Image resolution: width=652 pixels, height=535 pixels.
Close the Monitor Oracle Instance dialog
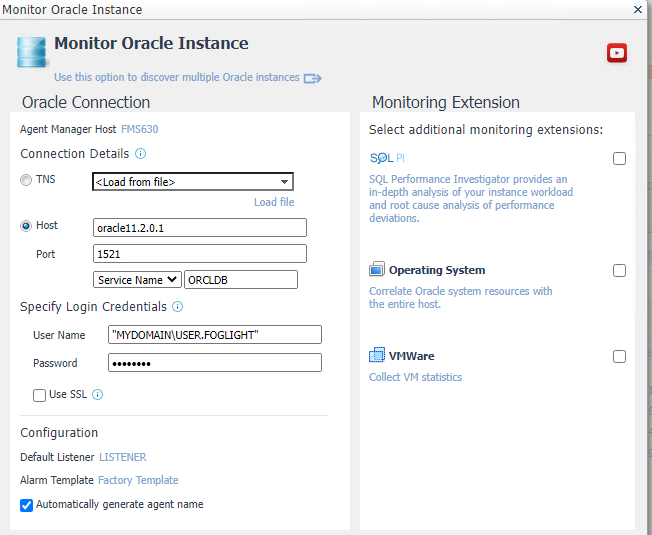[638, 9]
